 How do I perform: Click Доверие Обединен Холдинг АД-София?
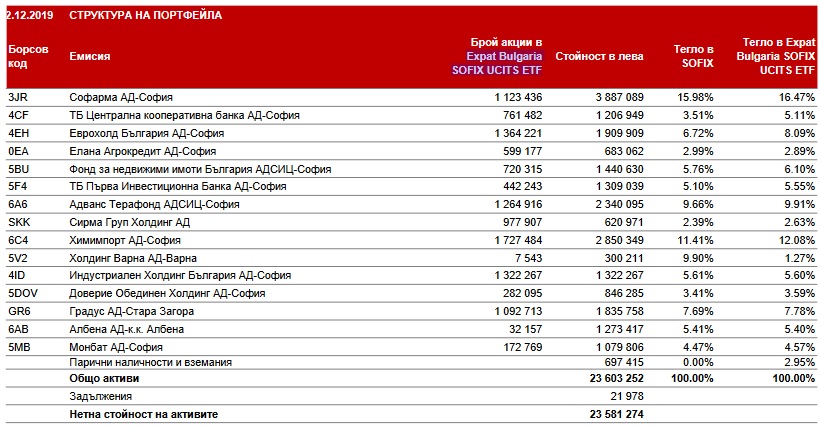(x=167, y=293)
